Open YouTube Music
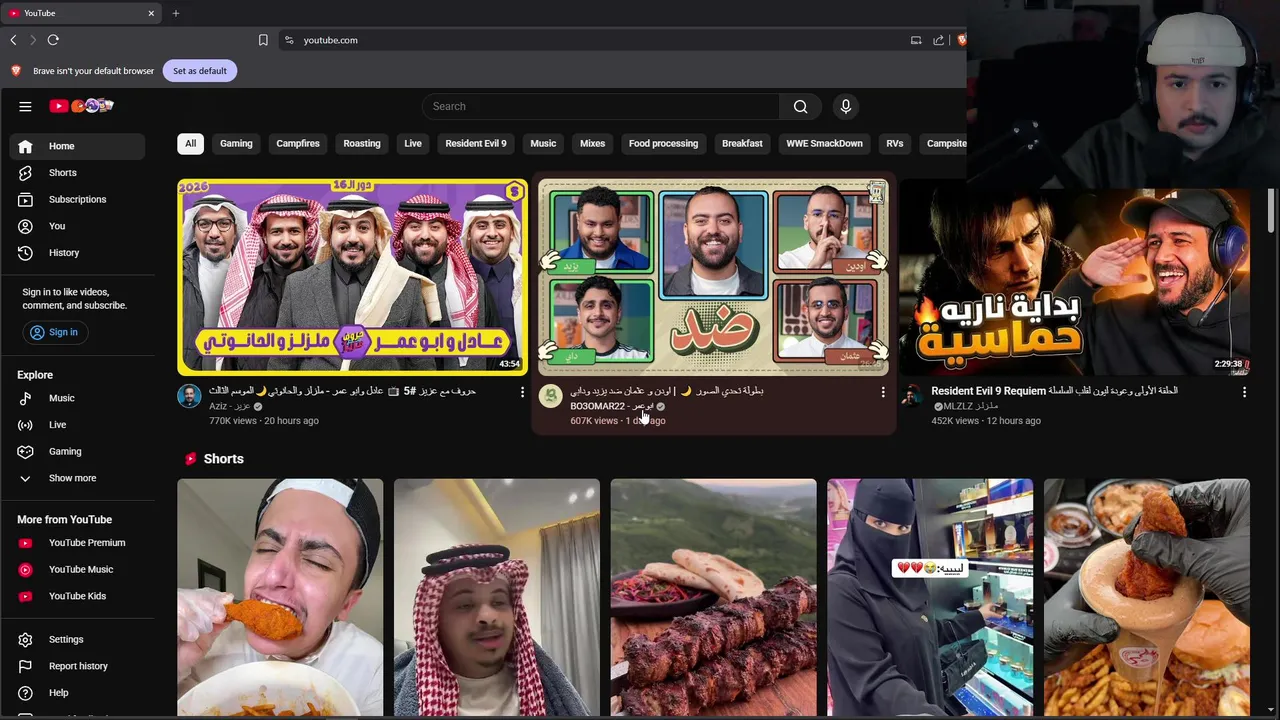The image size is (1280, 720). (78, 569)
